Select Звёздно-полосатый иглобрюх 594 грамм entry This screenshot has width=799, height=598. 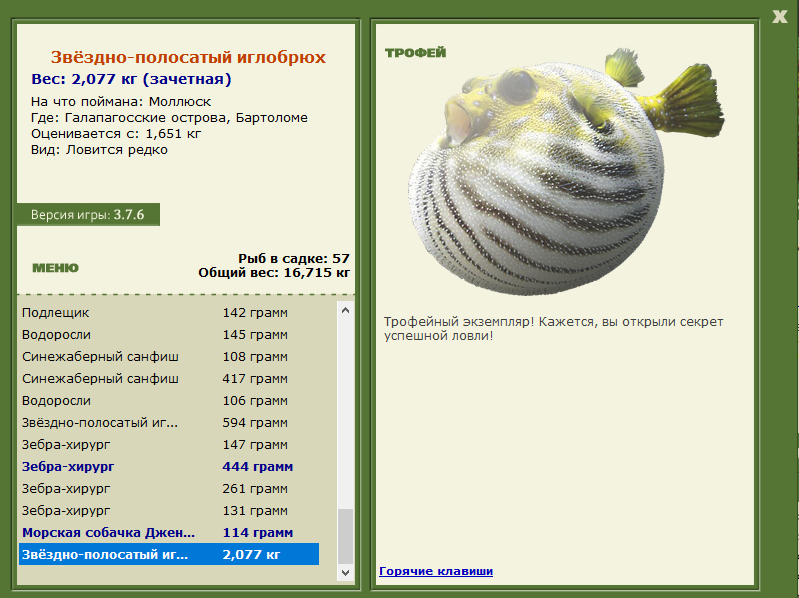[x=169, y=422]
